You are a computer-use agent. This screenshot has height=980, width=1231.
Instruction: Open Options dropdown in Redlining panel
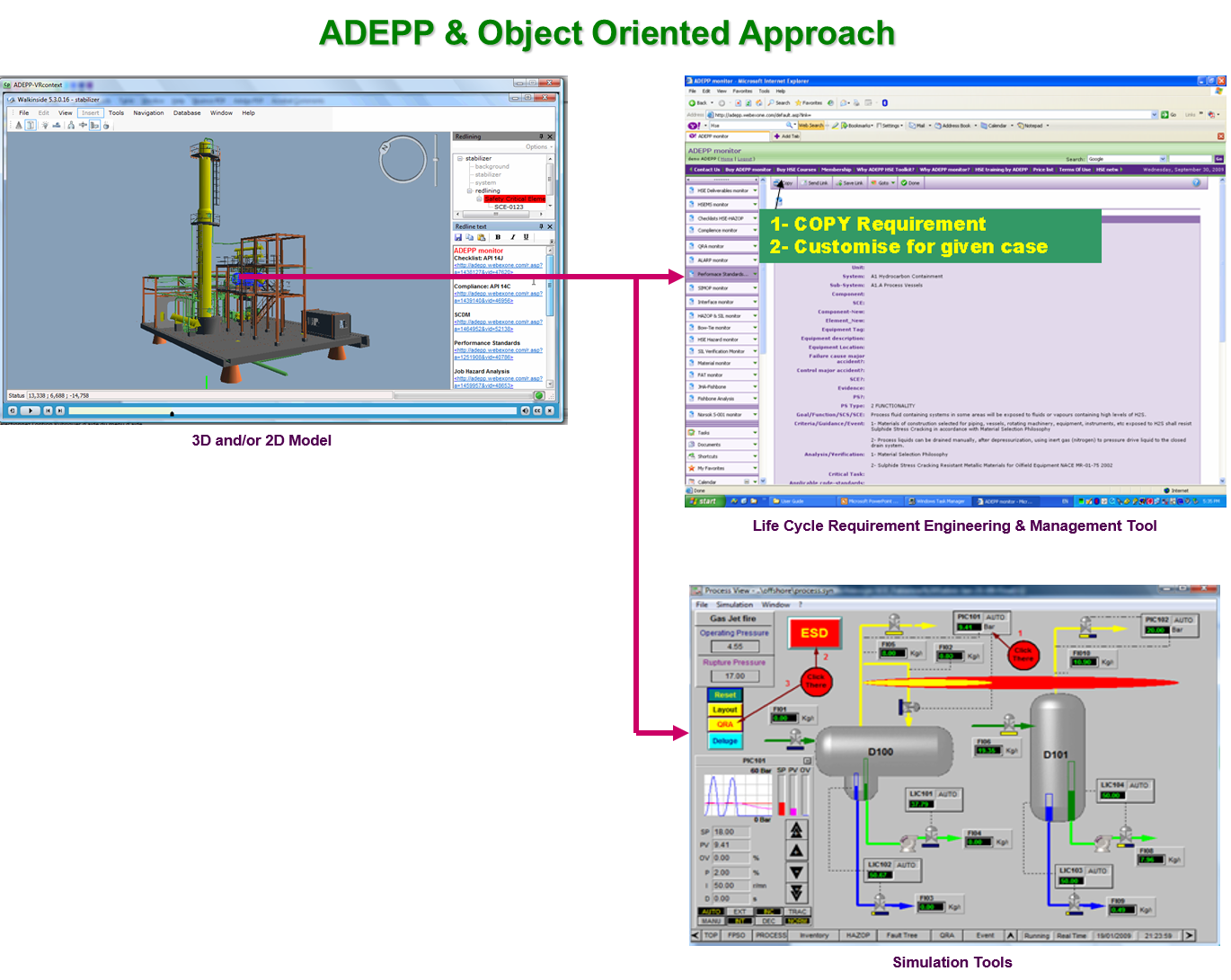[x=539, y=146]
